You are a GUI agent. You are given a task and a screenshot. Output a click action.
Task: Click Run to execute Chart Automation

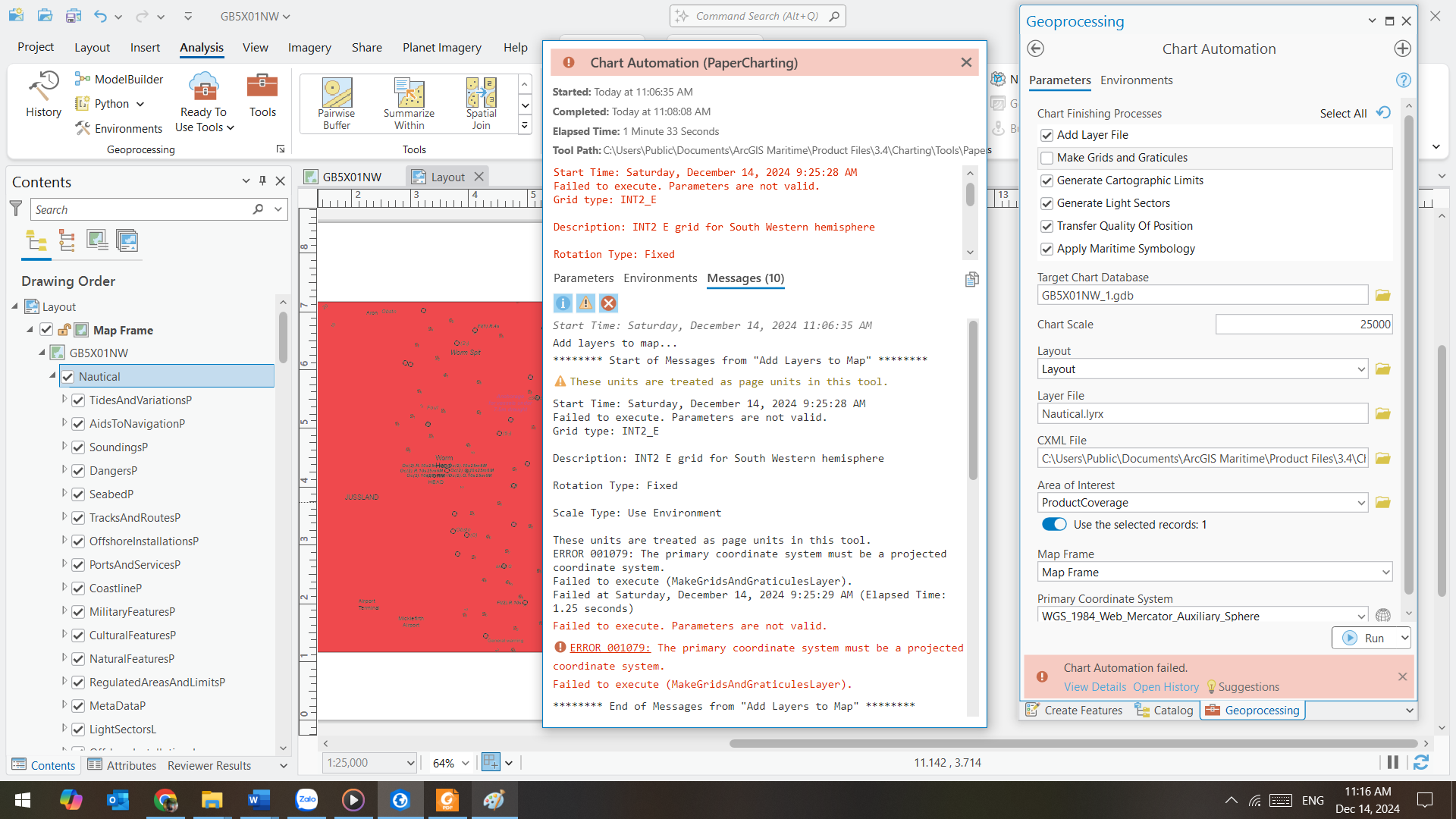pos(1370,638)
